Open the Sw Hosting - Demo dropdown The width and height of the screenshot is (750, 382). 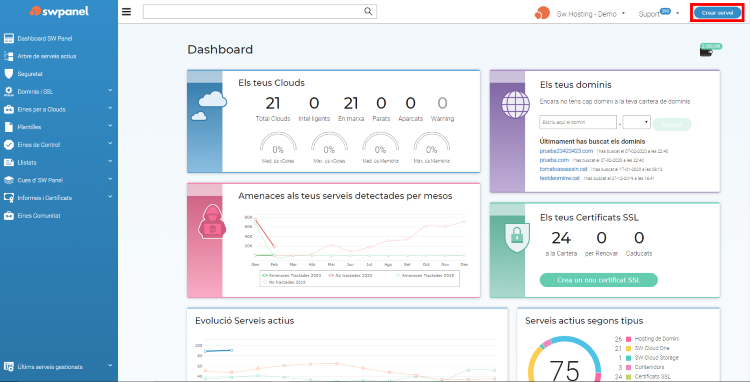click(x=591, y=14)
